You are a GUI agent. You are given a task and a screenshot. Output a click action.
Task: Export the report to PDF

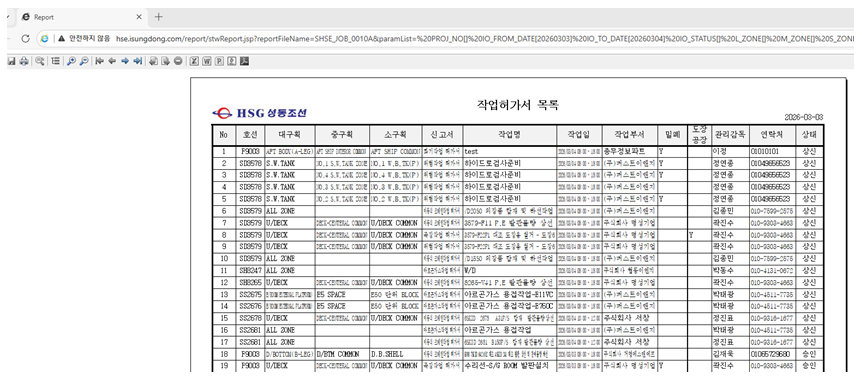[x=244, y=61]
